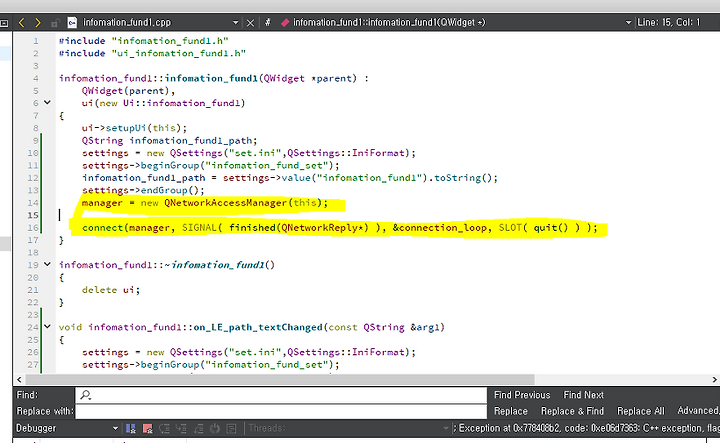Click the Line: 15, Col: 1 indicator
720x443 pixels.
[669, 22]
